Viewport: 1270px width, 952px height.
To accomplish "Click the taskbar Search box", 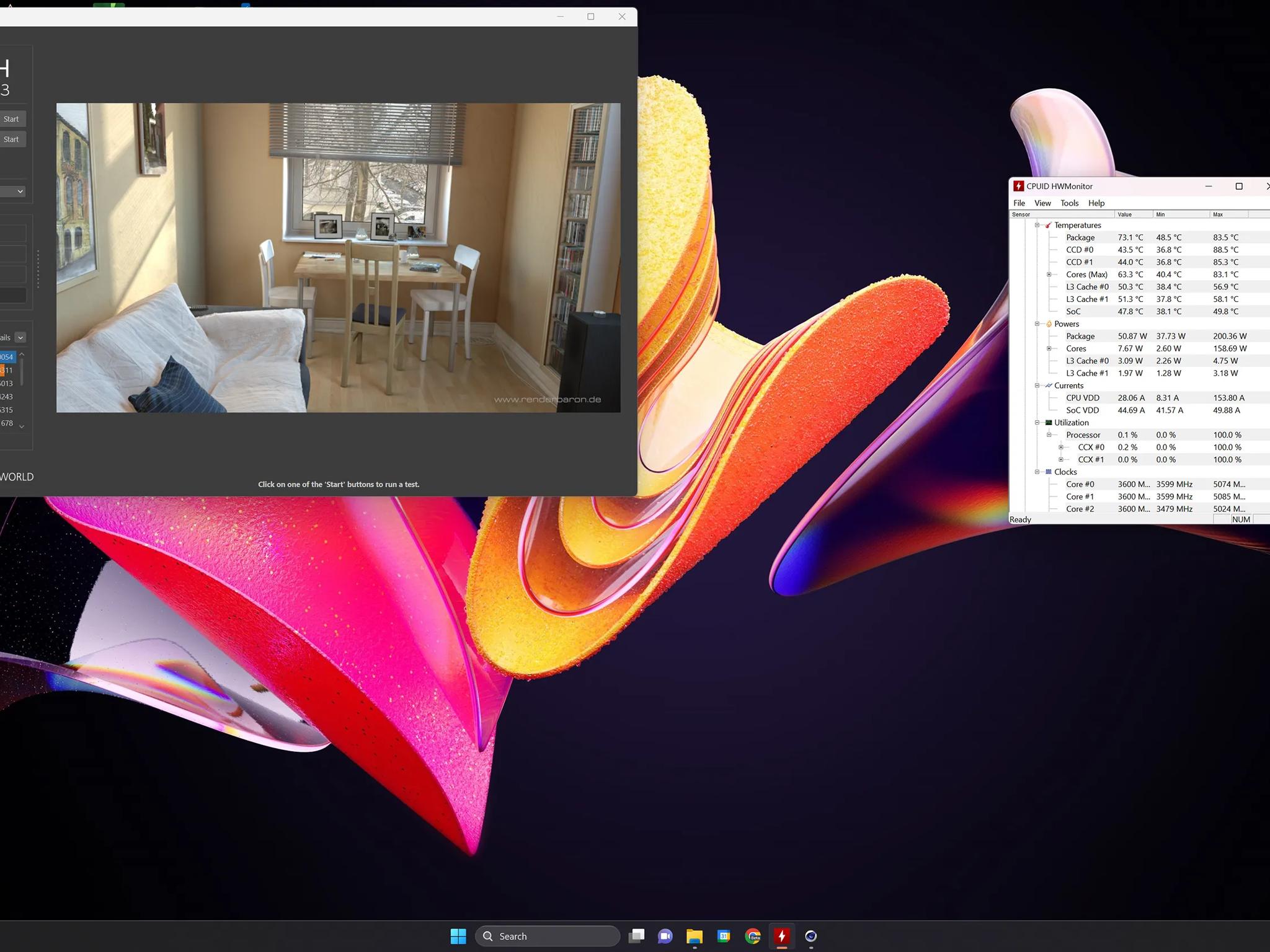I will pyautogui.click(x=548, y=936).
